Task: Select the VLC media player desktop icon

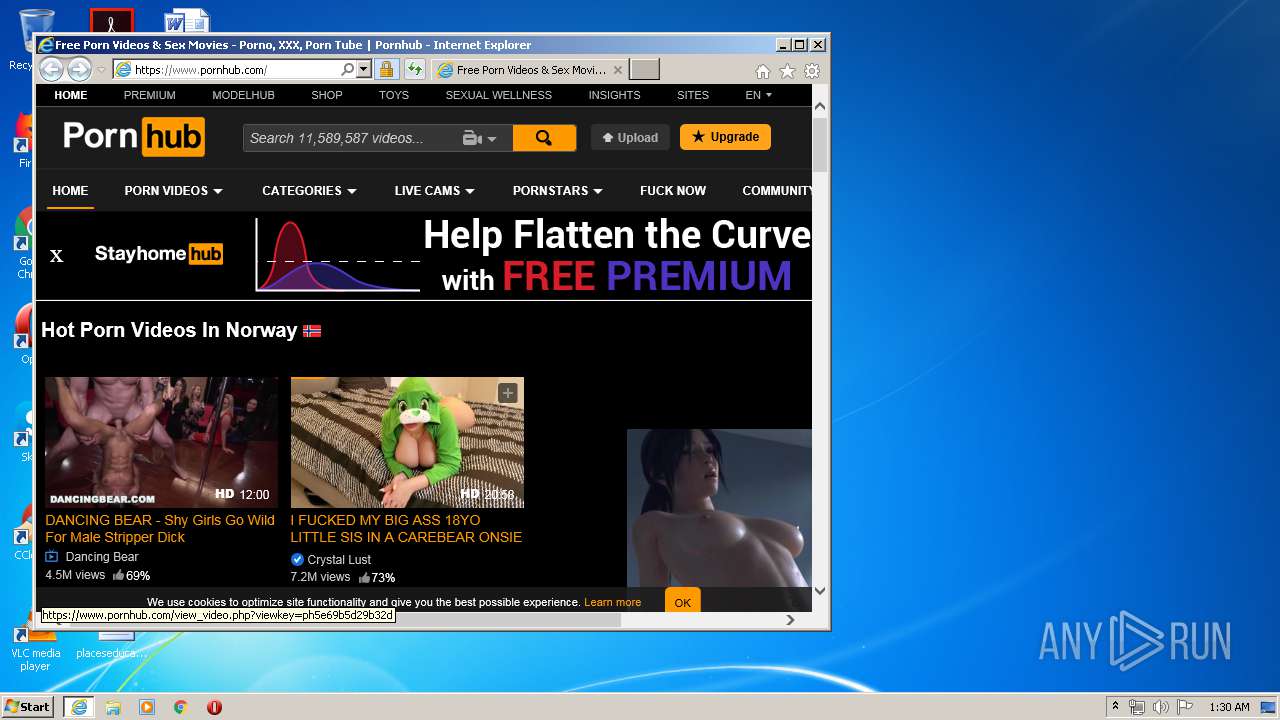Action: 35,648
